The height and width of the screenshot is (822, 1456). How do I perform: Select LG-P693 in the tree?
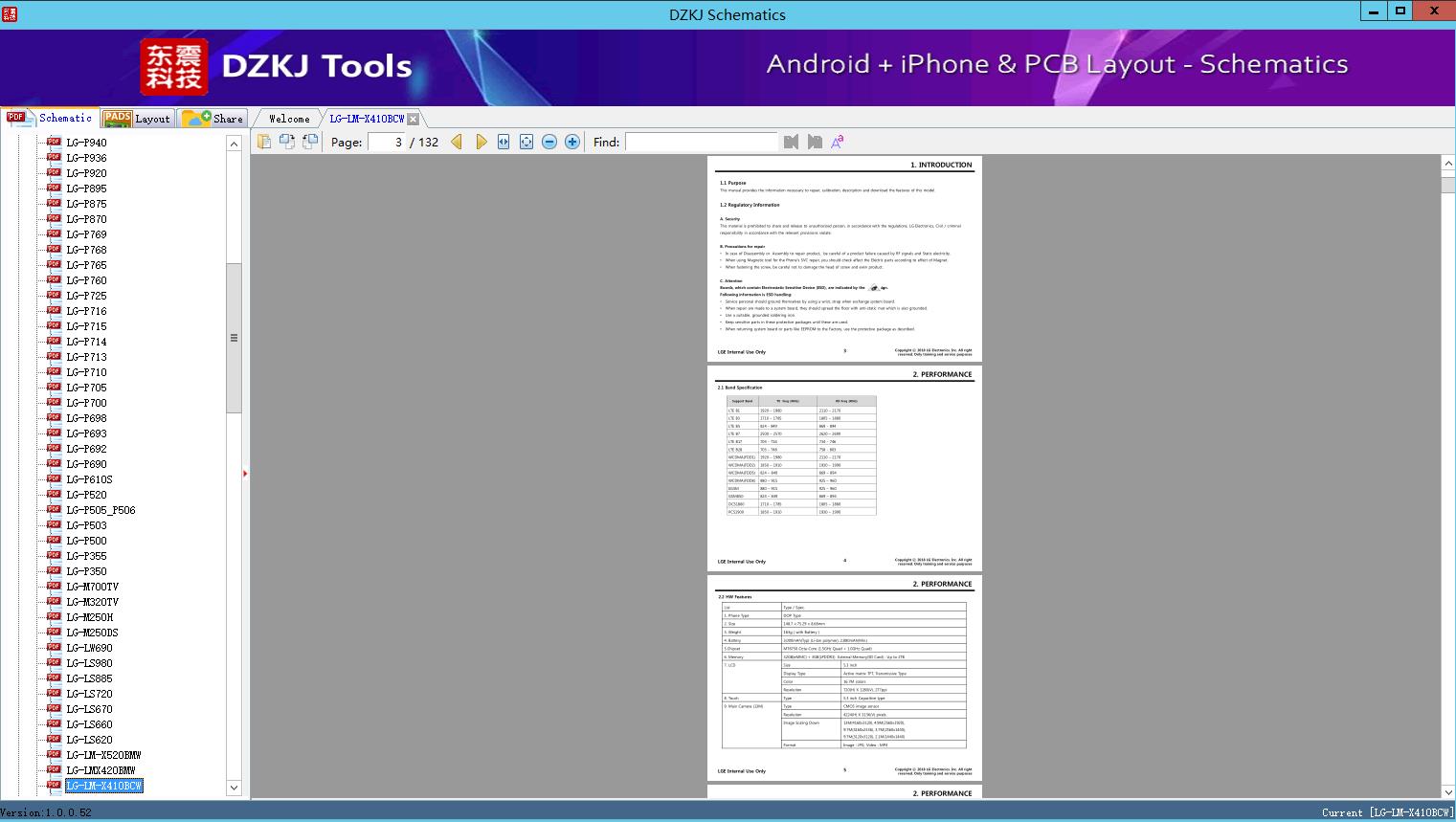[86, 433]
